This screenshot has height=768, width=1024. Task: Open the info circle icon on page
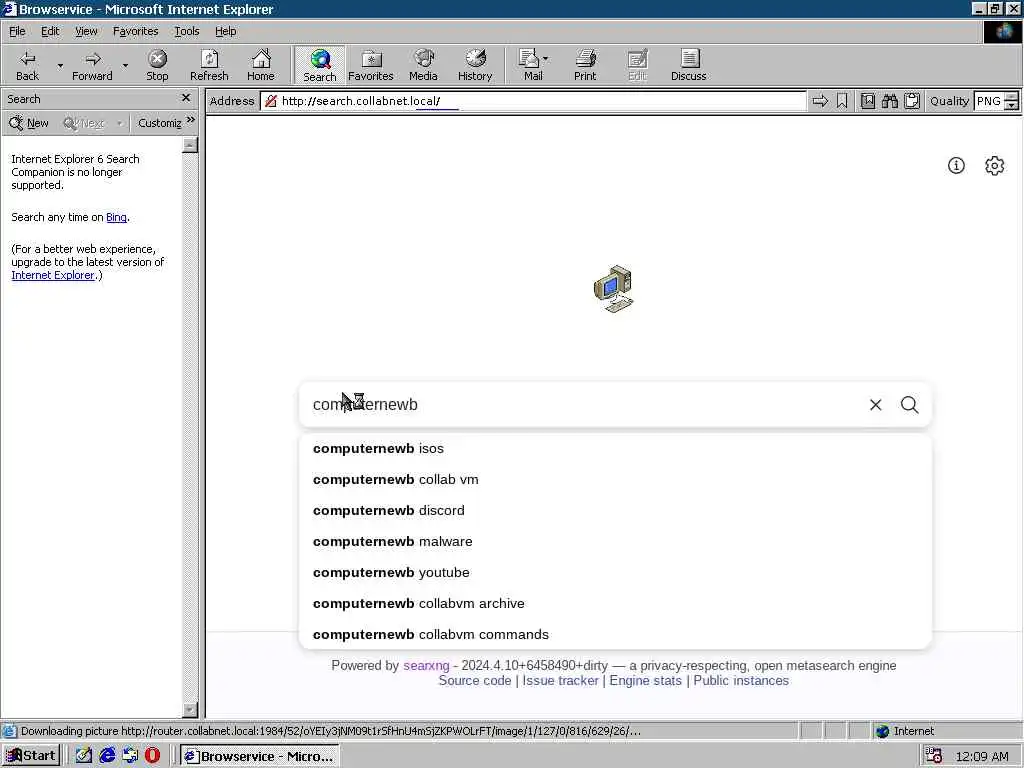956,166
